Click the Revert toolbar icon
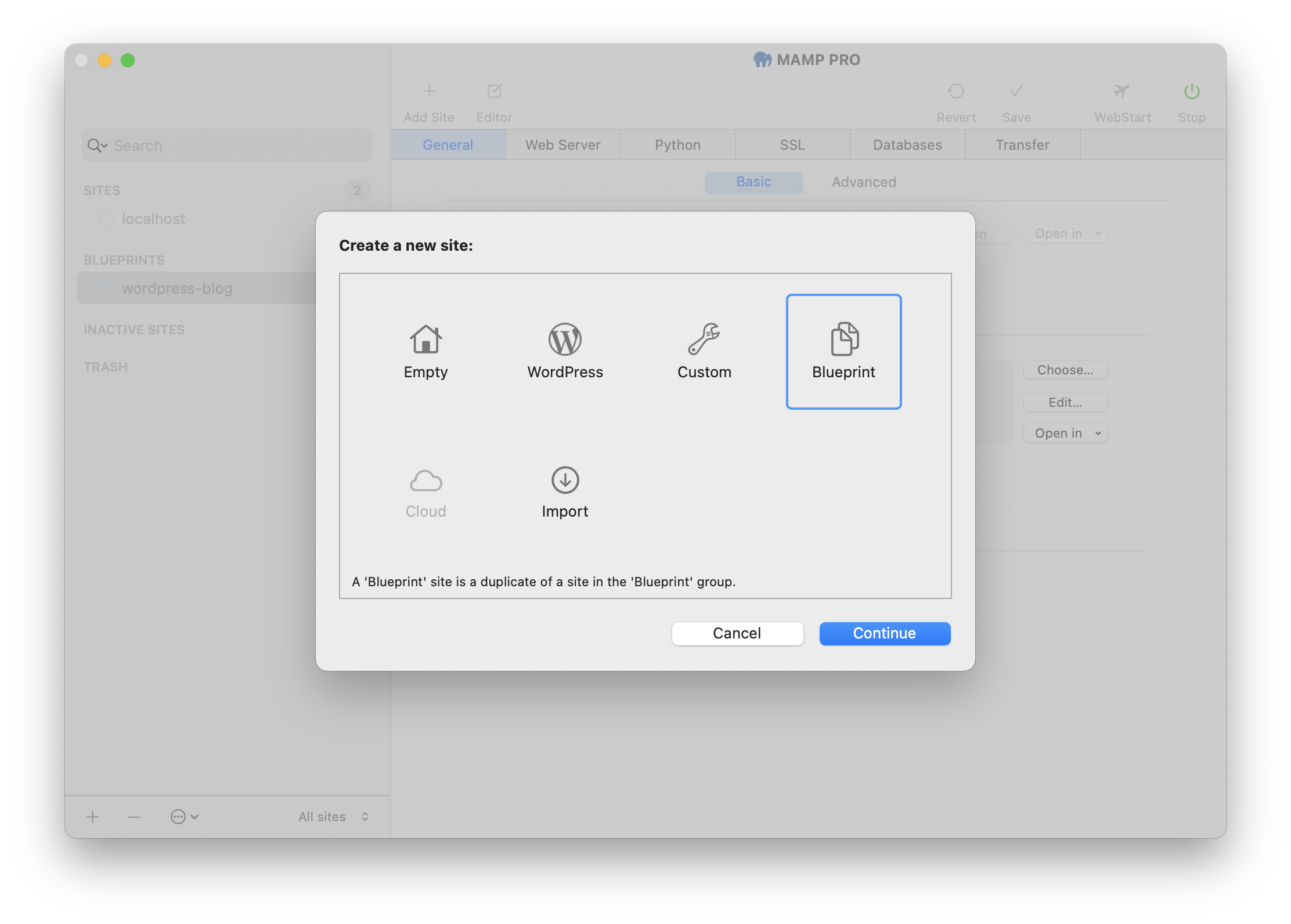This screenshot has height=924, width=1291. [956, 91]
